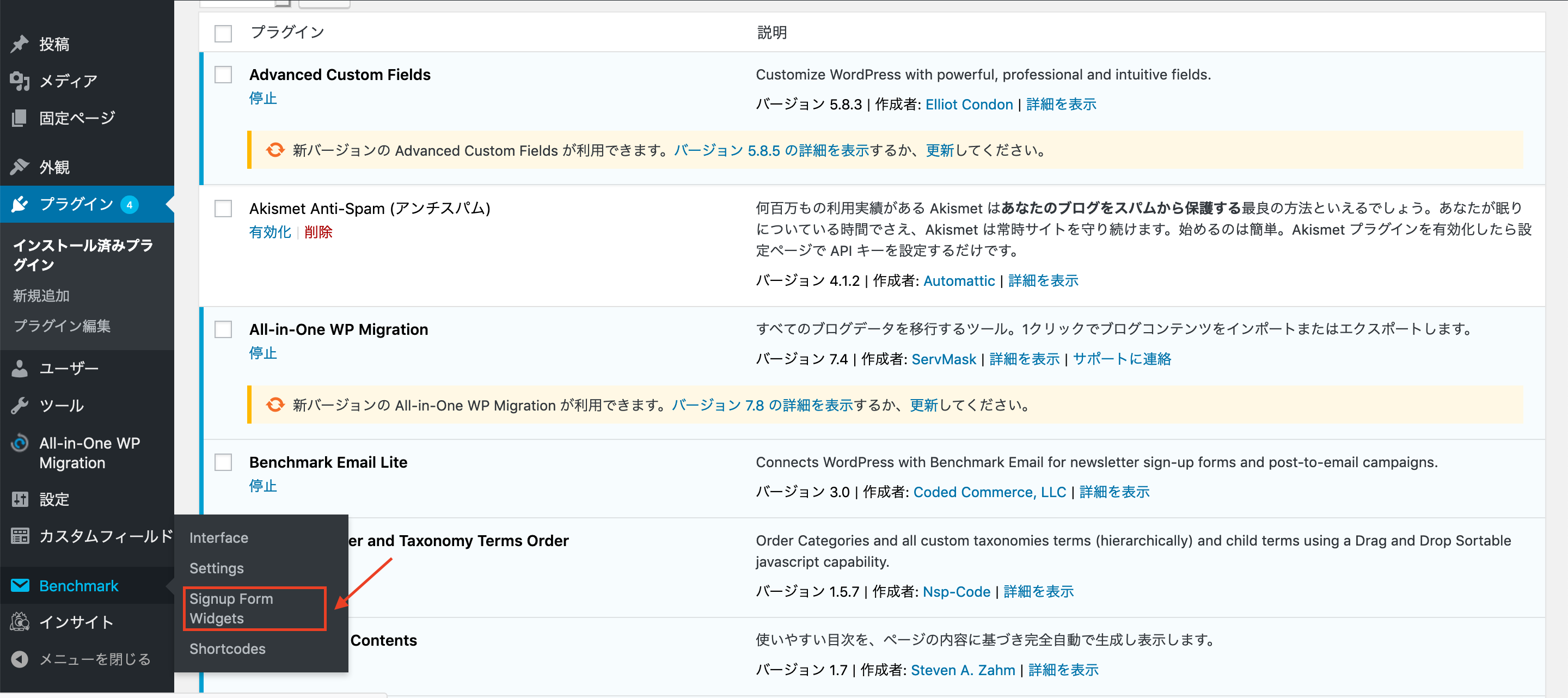Click the Users person icon
This screenshot has width=1568, height=698.
click(20, 368)
